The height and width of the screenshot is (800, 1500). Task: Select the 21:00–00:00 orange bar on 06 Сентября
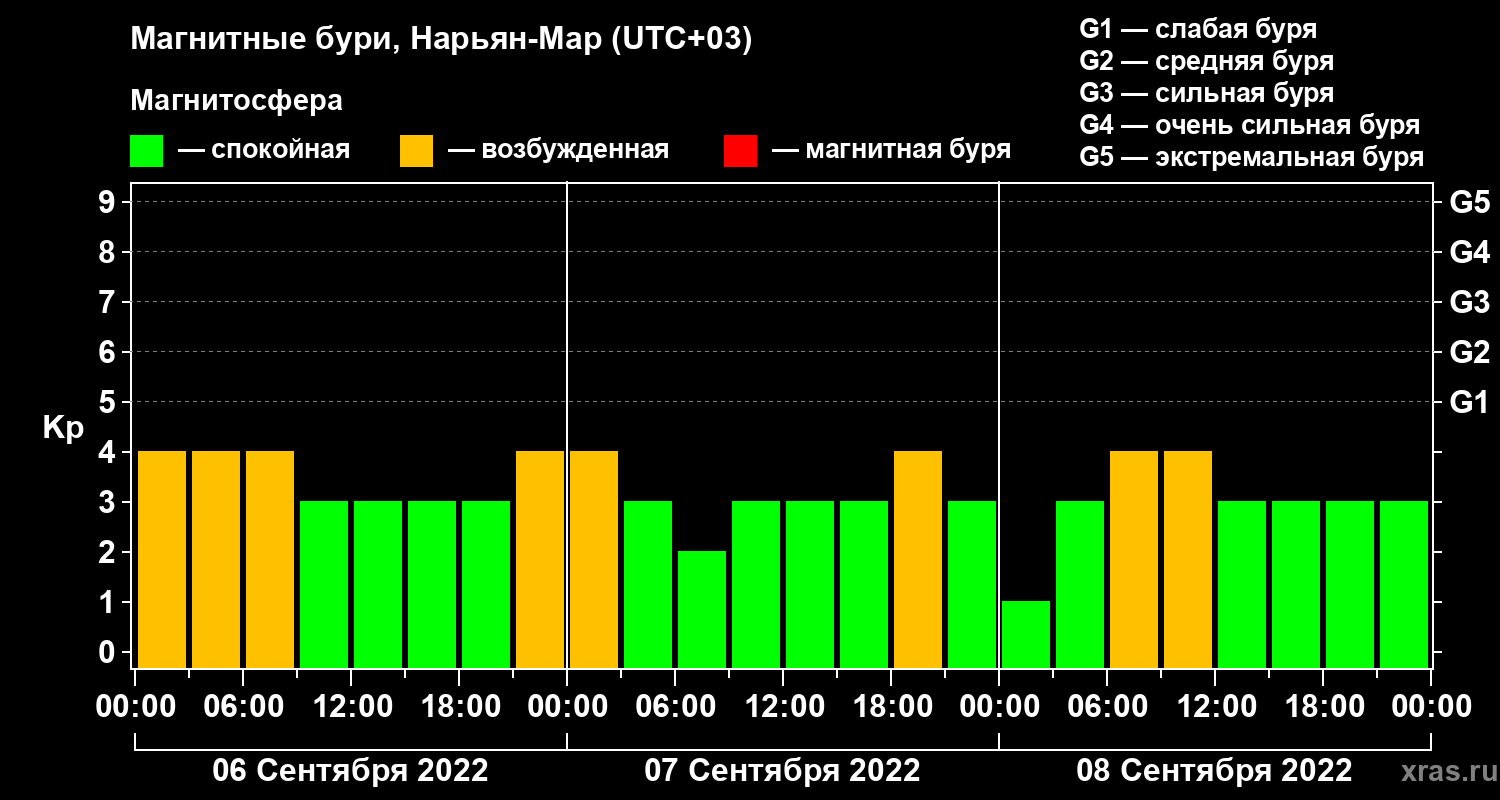[x=540, y=559]
